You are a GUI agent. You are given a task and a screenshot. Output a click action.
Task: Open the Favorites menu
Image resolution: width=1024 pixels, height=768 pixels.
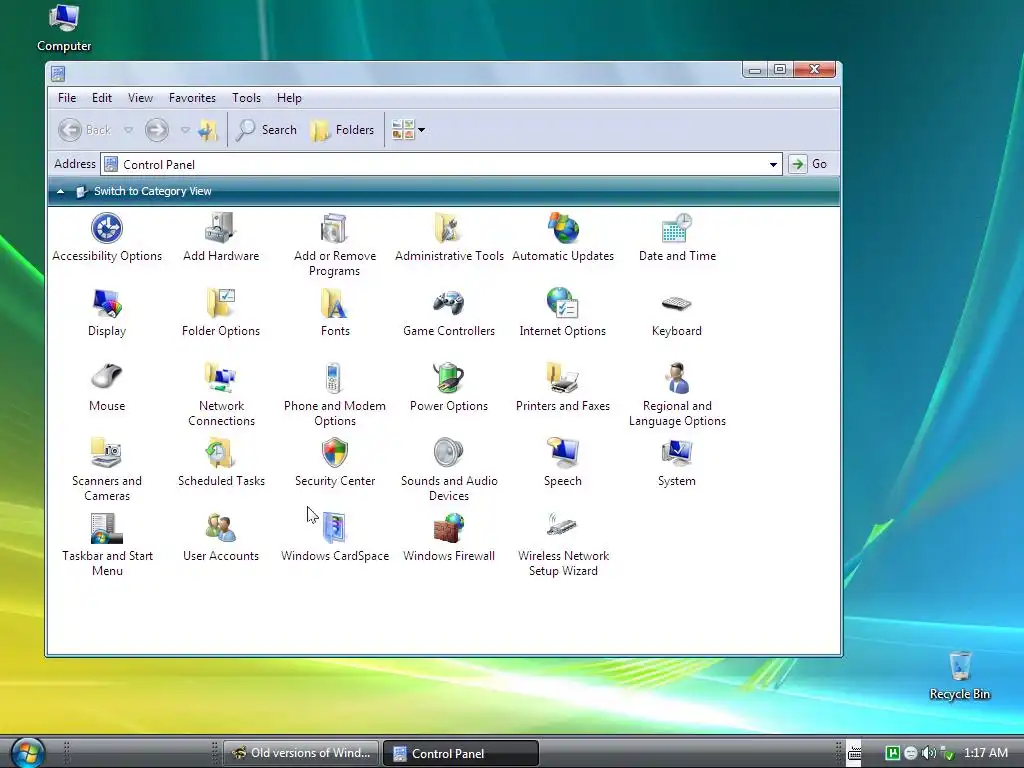coord(192,98)
